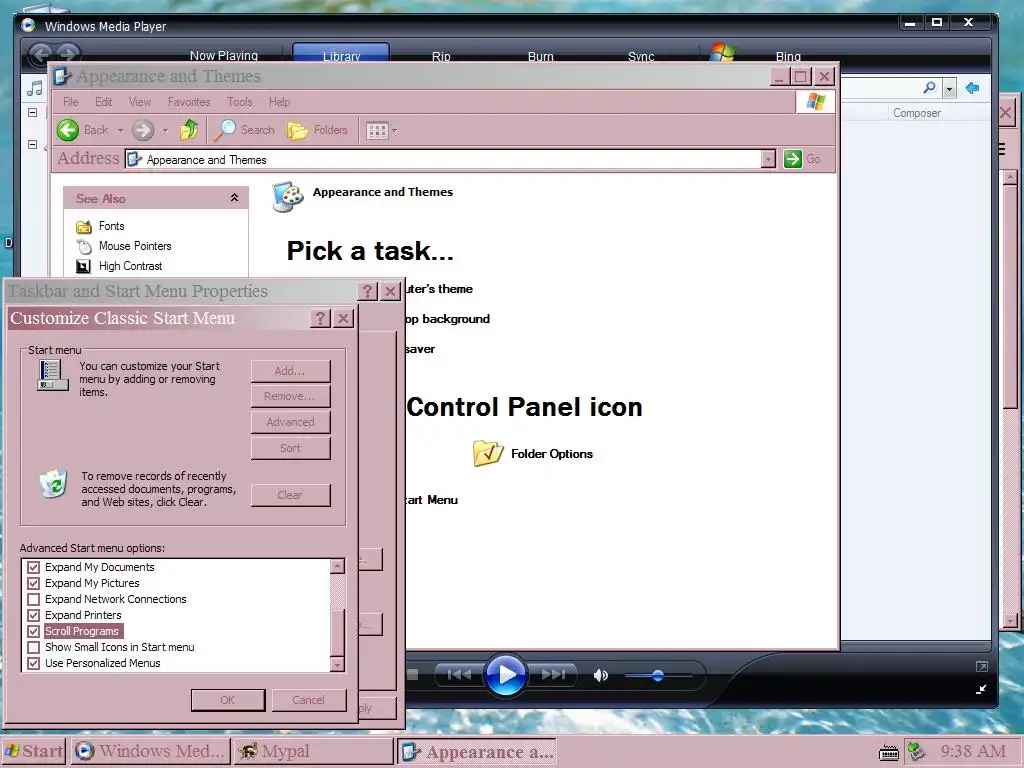This screenshot has width=1024, height=768.
Task: Skip to next track in Media Player
Action: point(553,675)
